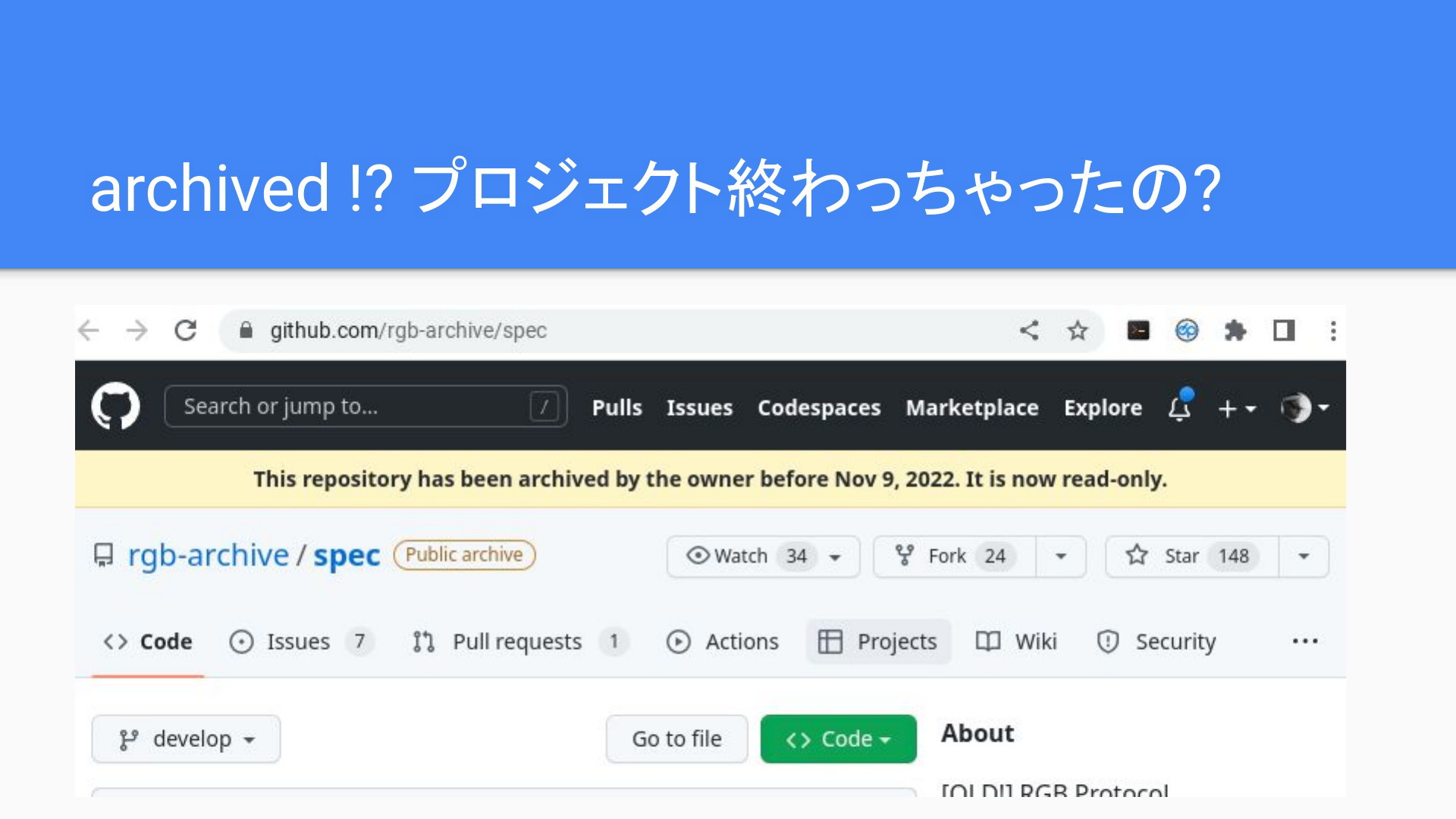Share this page via share icon
The width and height of the screenshot is (1456, 819).
1029,331
